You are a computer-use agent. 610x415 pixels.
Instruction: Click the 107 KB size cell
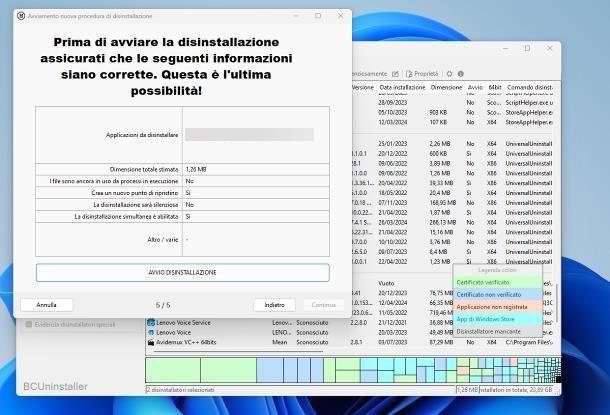coord(438,122)
